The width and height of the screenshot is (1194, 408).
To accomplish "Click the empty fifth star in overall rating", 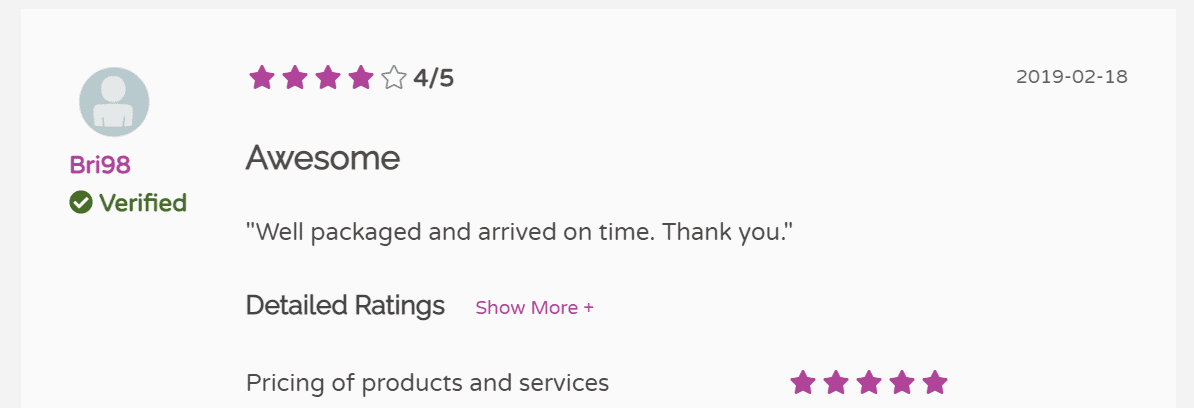I will [394, 78].
